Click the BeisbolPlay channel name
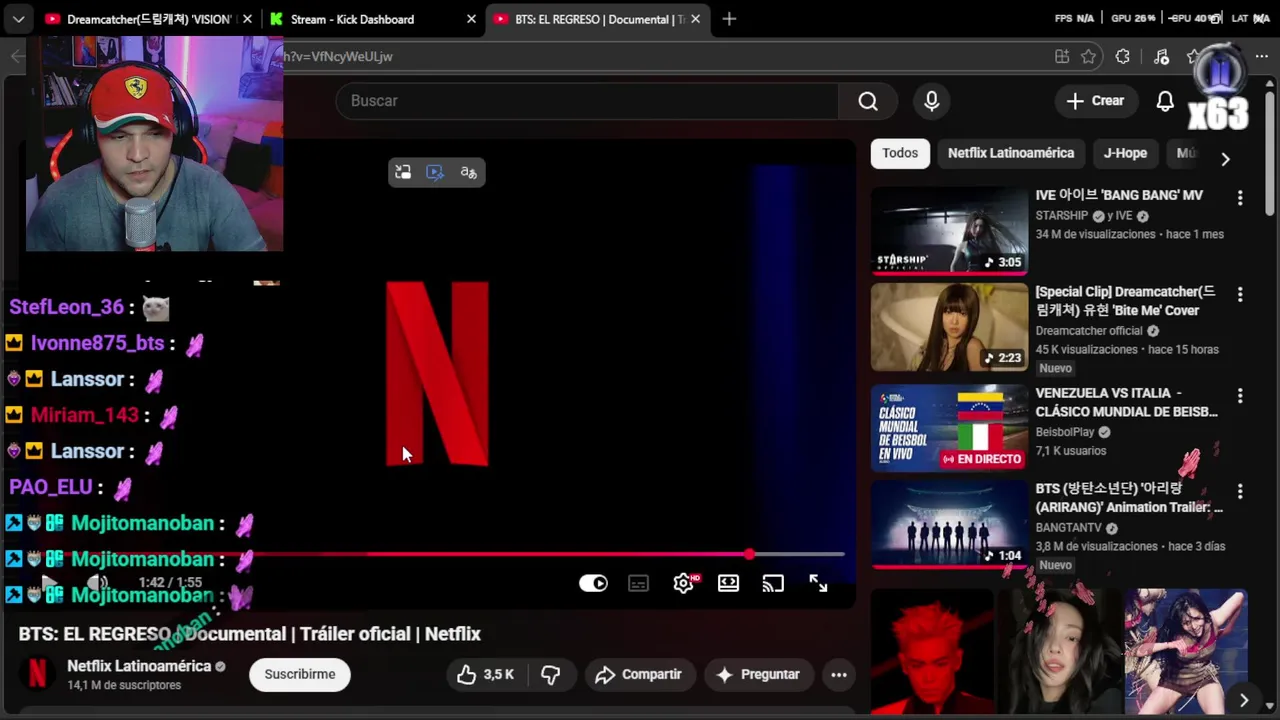1280x720 pixels. 1065,432
